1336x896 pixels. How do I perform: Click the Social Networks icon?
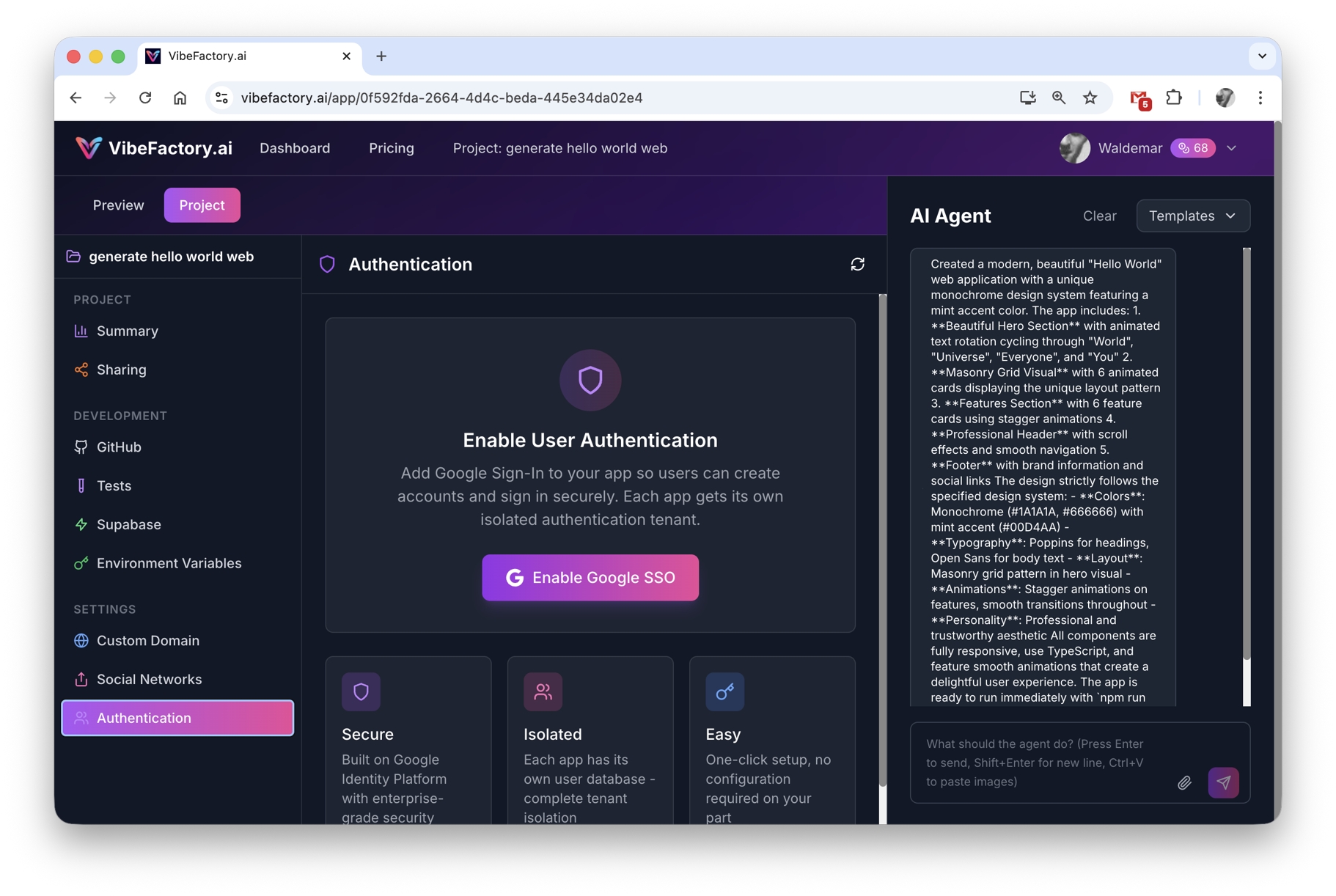click(81, 679)
